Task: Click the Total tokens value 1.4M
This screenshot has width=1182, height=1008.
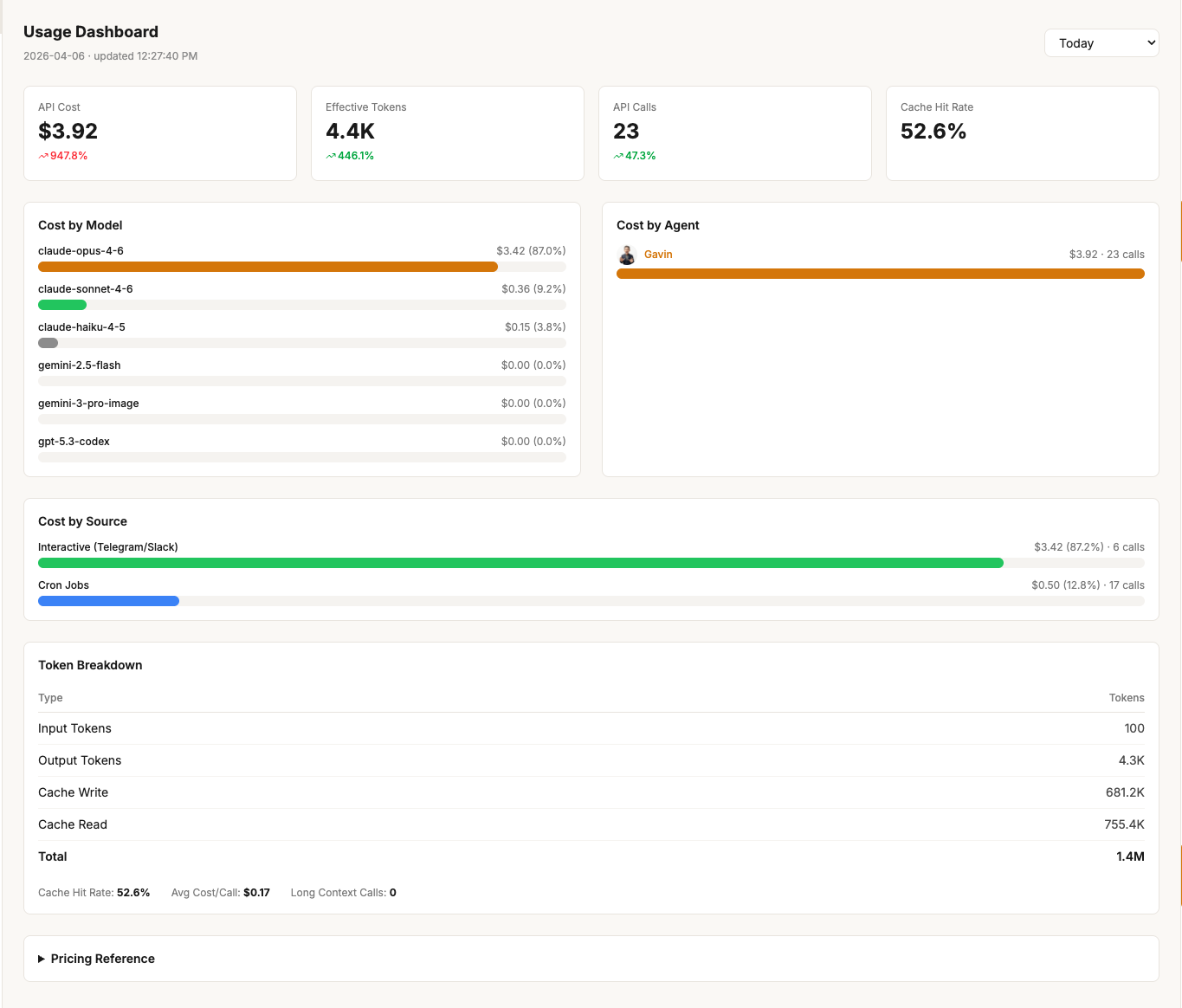Action: pos(1130,856)
